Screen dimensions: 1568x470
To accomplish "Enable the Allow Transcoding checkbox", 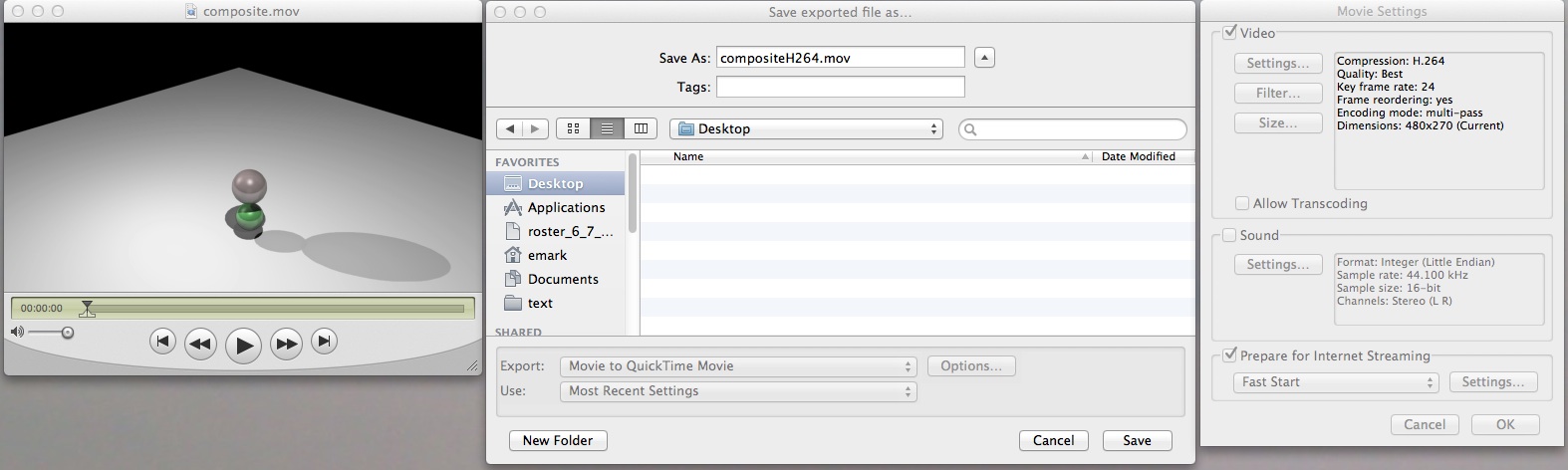I will (x=1242, y=203).
